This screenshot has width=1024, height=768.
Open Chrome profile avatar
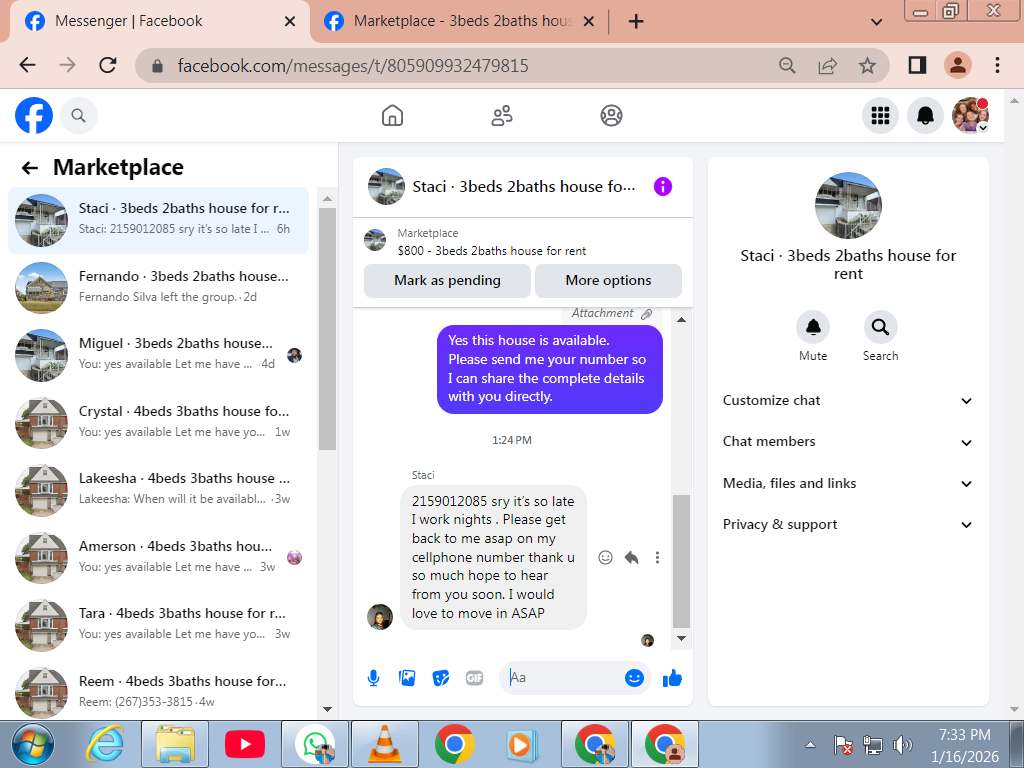click(957, 65)
